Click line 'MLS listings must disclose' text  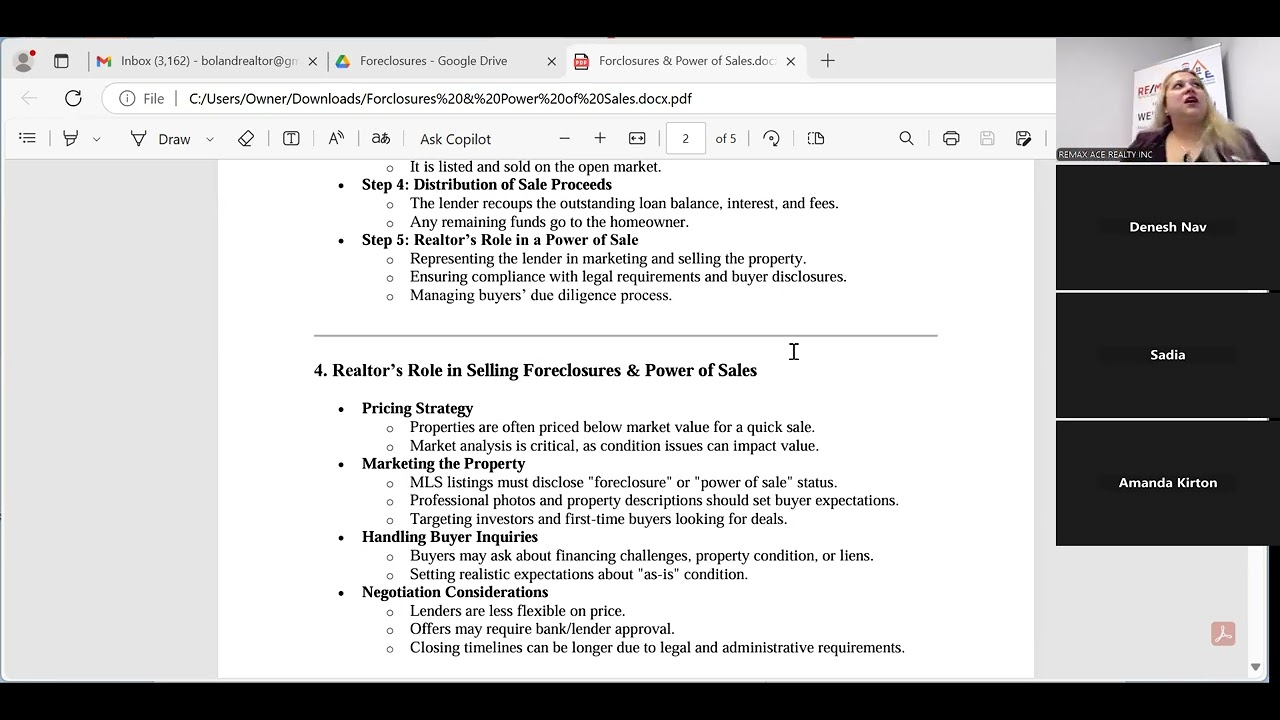[x=623, y=482]
